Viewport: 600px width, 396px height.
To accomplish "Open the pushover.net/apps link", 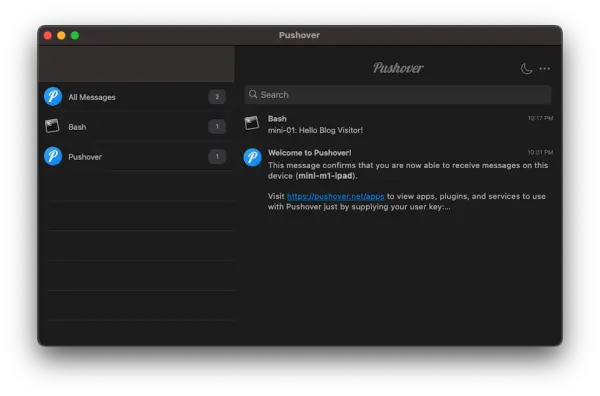I will pyautogui.click(x=336, y=196).
